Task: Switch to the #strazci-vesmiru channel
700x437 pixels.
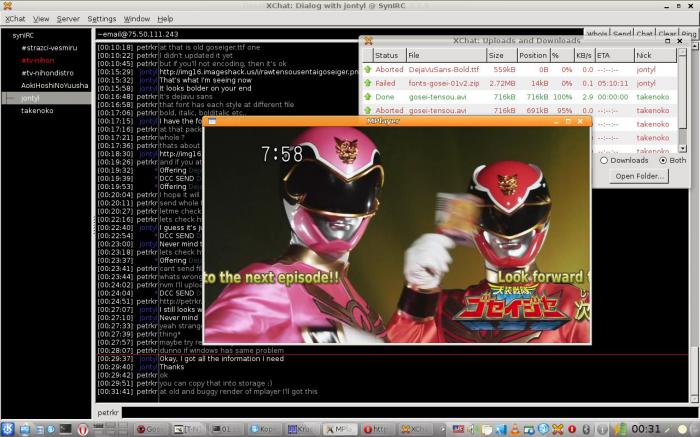Action: coord(49,48)
